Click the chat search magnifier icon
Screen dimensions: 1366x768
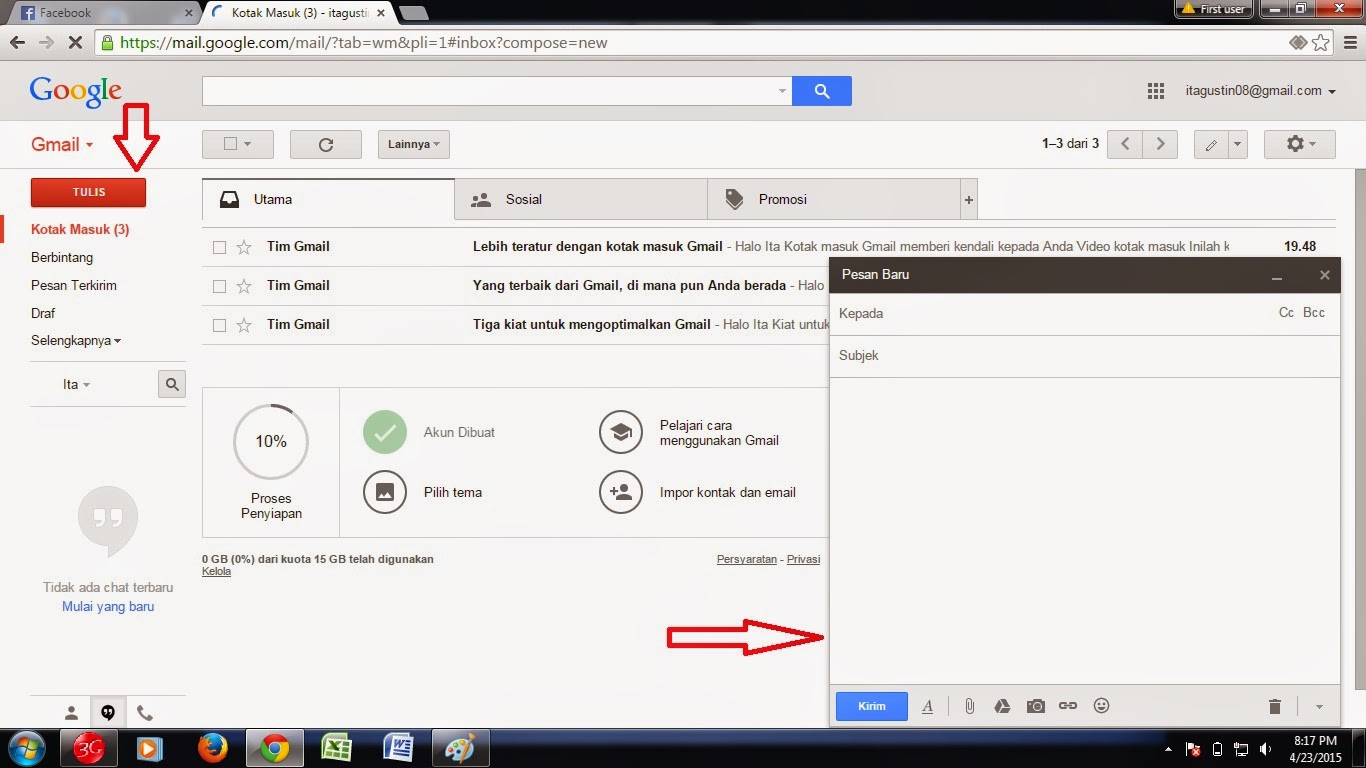coord(172,384)
